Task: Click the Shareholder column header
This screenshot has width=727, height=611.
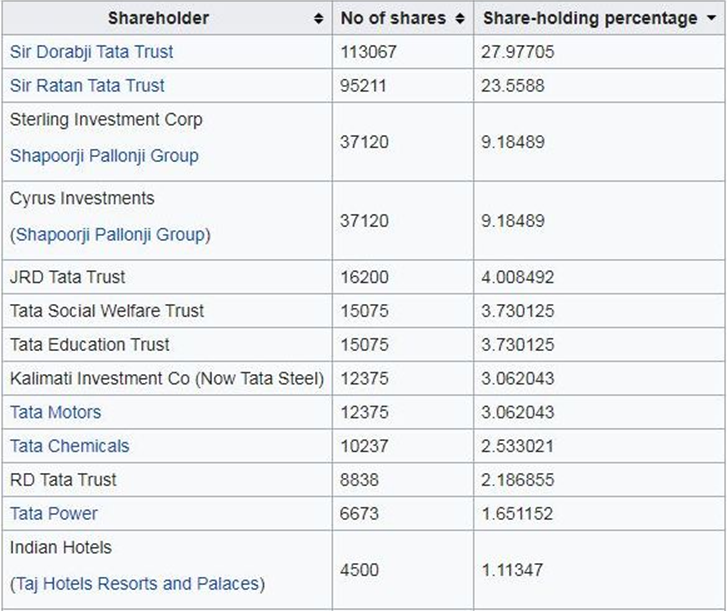Action: point(167,18)
